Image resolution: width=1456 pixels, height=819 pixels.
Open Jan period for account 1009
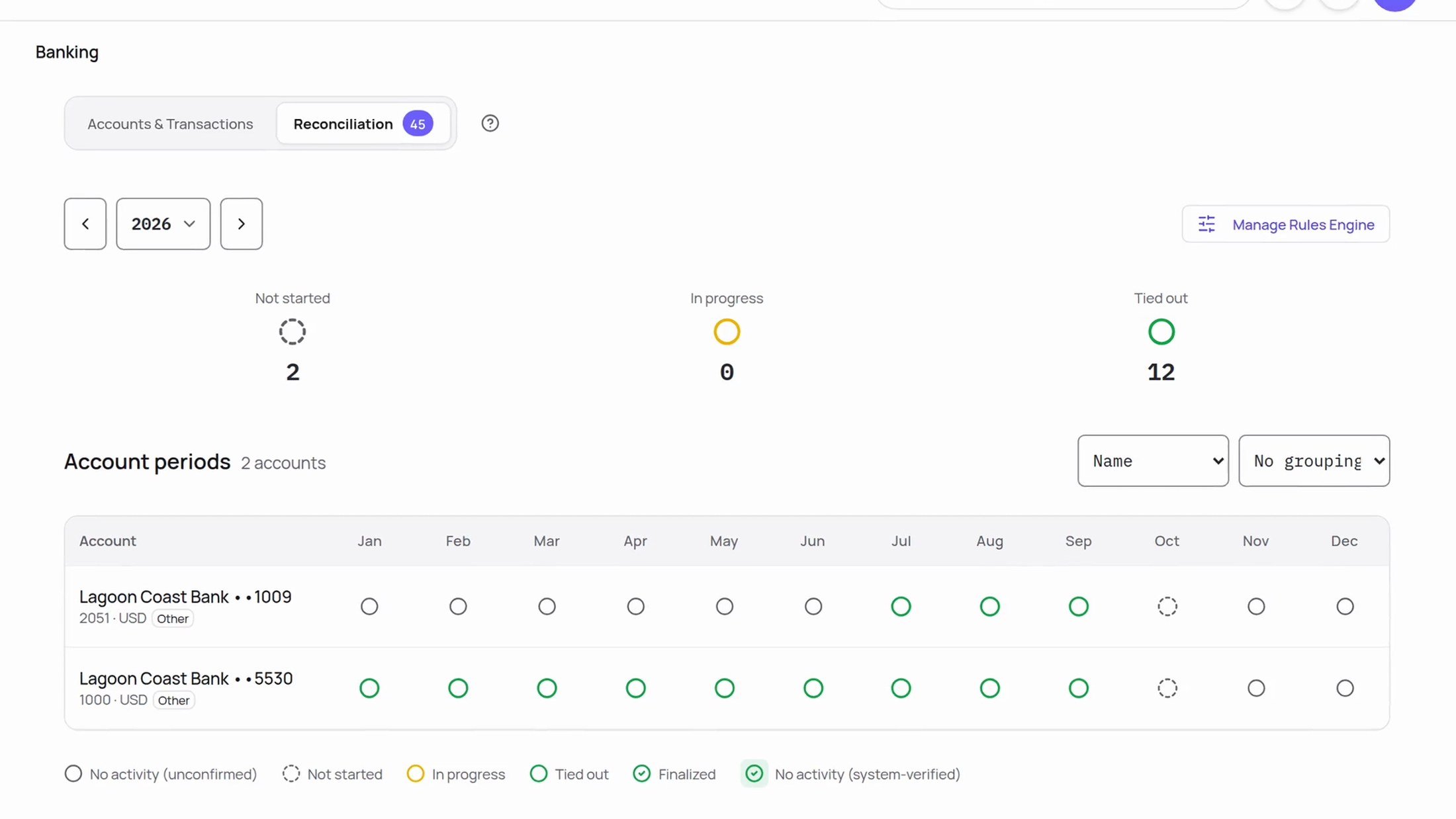369,606
